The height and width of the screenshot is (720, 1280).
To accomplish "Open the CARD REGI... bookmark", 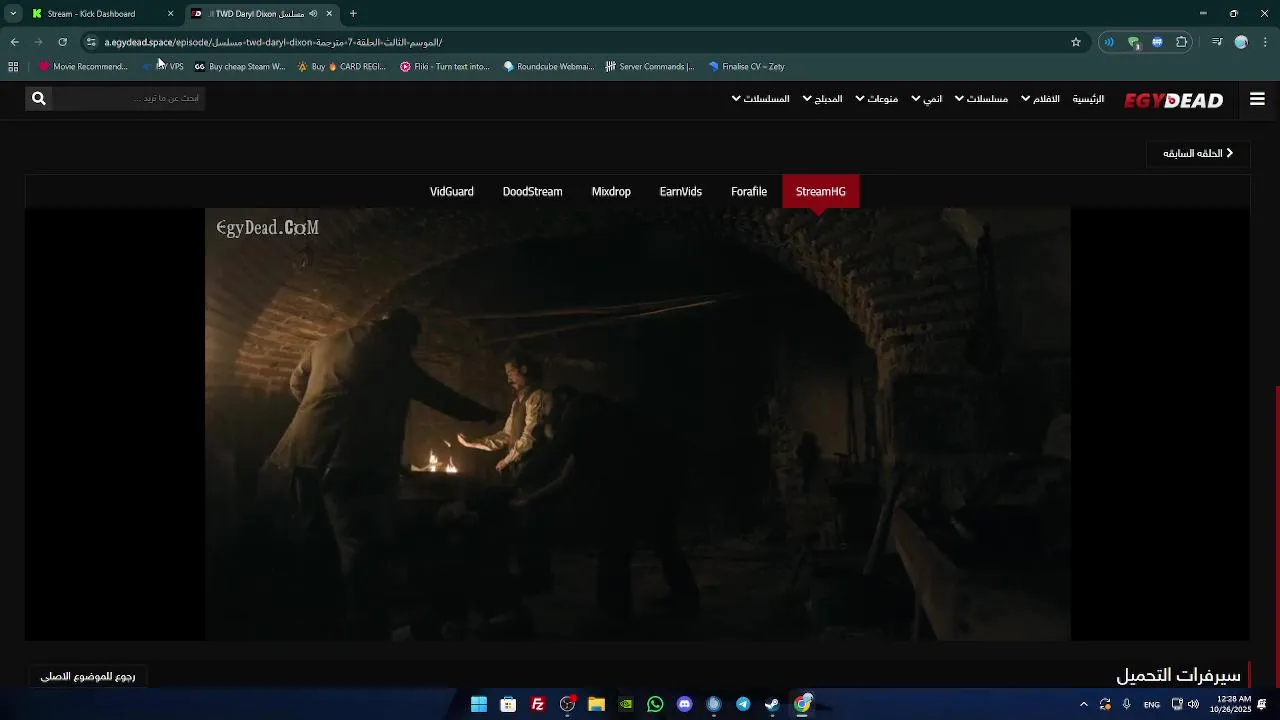I will (341, 67).
